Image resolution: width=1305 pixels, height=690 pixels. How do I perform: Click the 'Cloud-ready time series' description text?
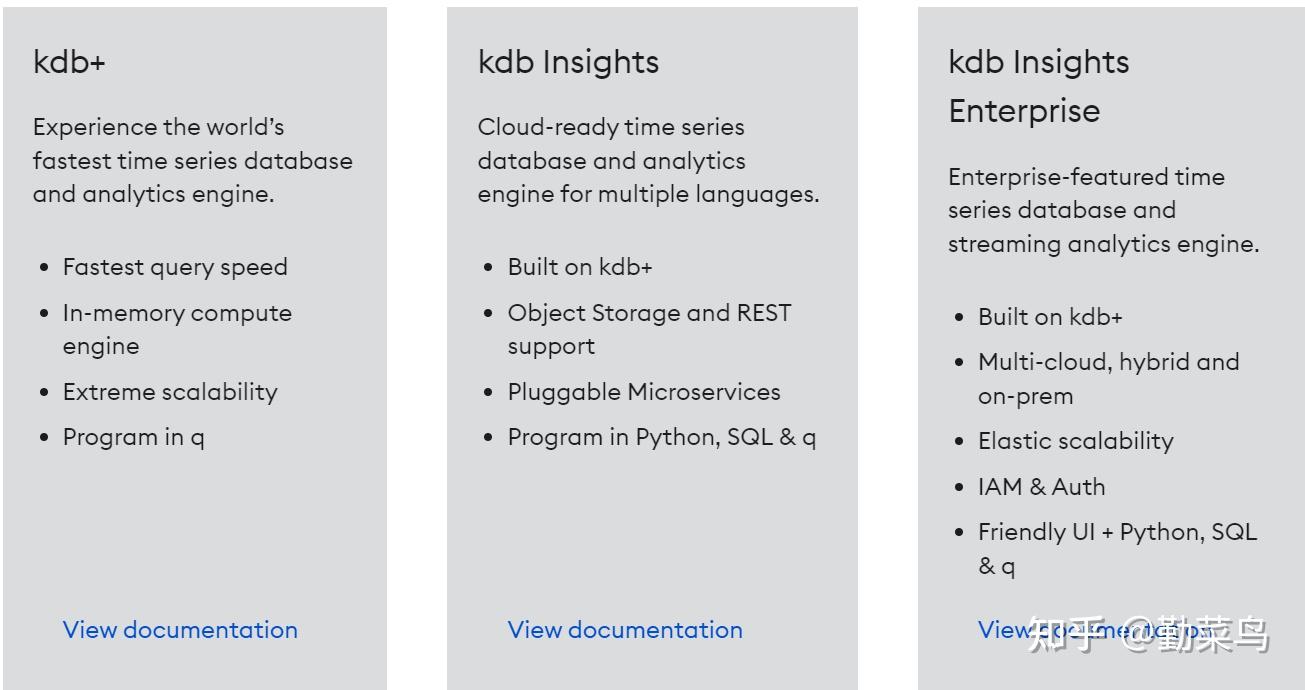pyautogui.click(x=648, y=160)
